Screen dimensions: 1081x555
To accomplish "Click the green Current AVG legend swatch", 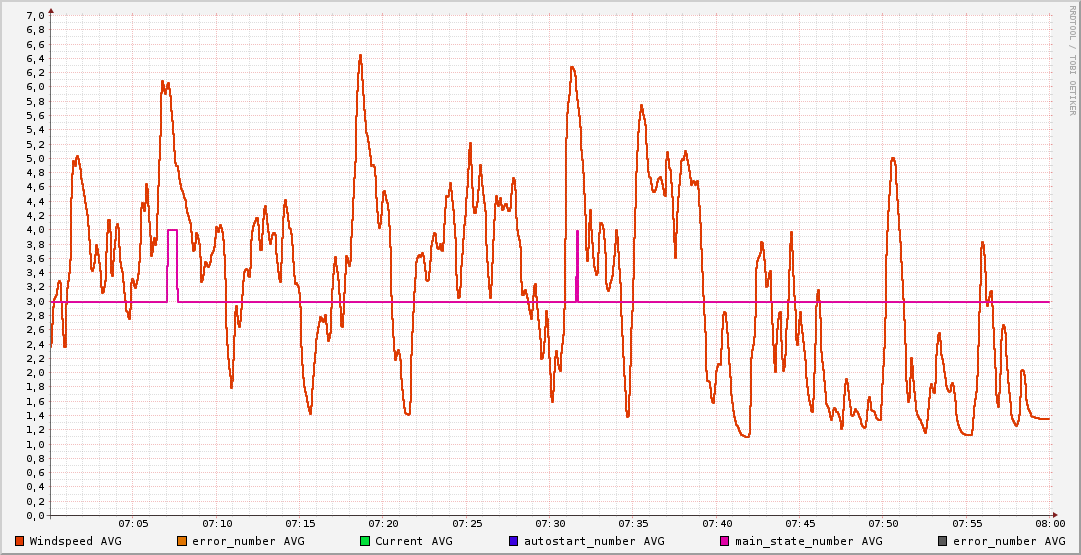I will (x=365, y=541).
